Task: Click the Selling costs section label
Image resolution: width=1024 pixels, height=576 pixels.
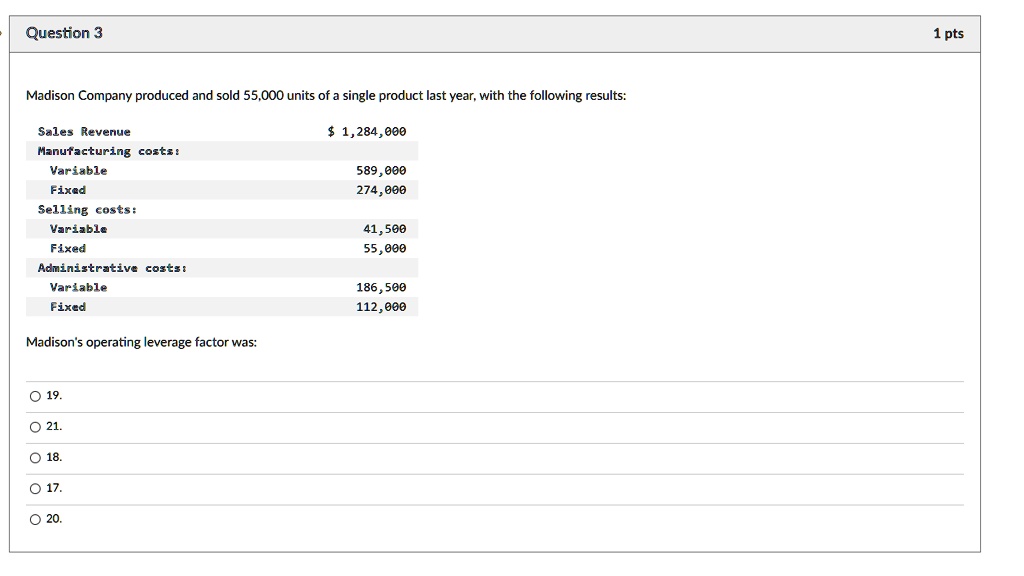Action: [87, 210]
